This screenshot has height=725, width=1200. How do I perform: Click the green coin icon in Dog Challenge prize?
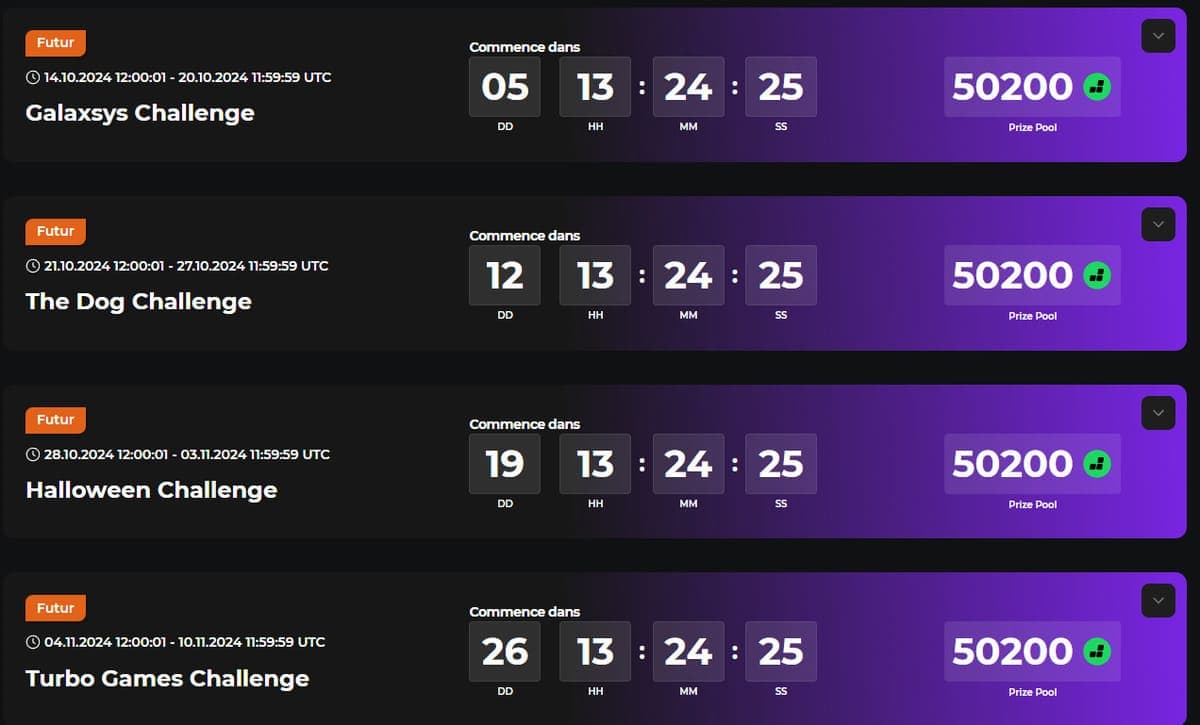[1097, 275]
